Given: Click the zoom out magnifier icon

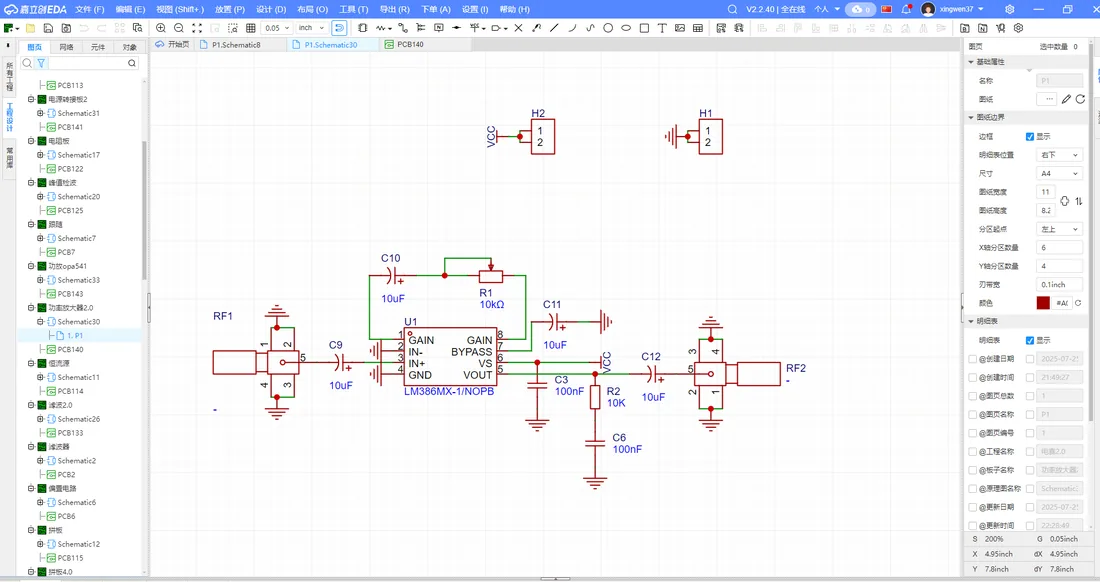Looking at the screenshot, I should 179,28.
